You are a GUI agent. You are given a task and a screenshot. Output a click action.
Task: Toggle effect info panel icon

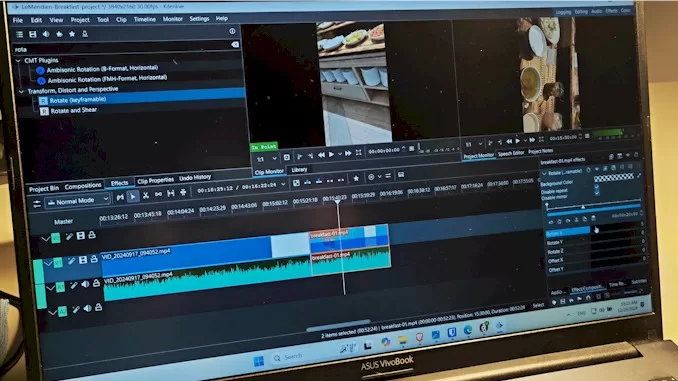232,31
